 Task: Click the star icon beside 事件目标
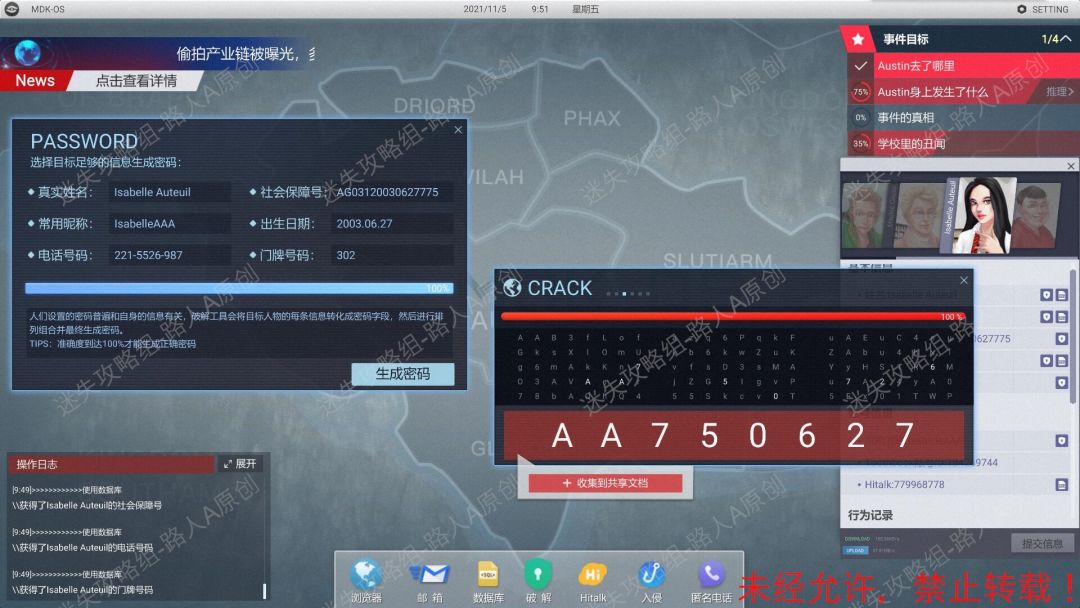tap(858, 39)
